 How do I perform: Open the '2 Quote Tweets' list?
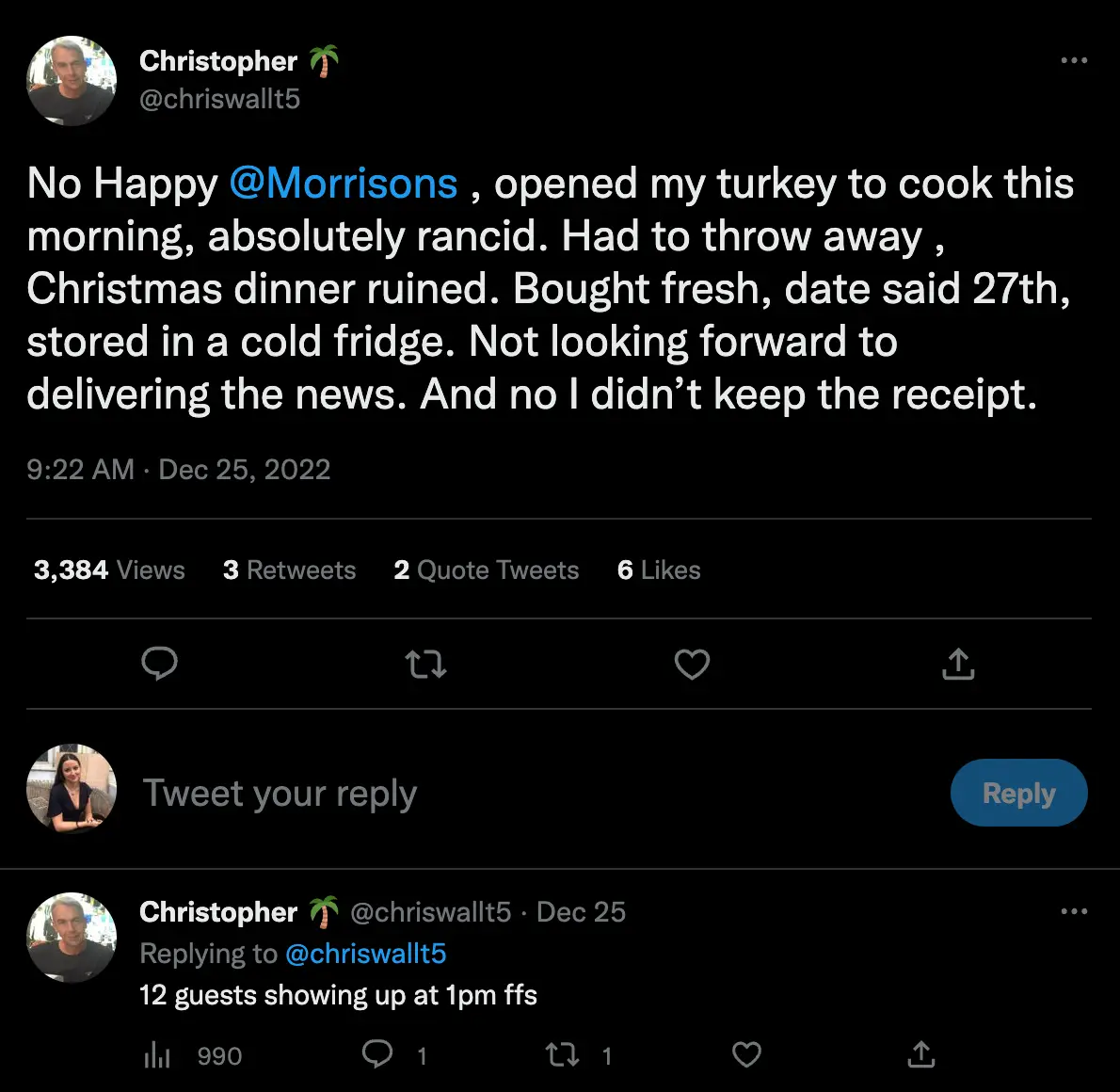click(x=486, y=570)
